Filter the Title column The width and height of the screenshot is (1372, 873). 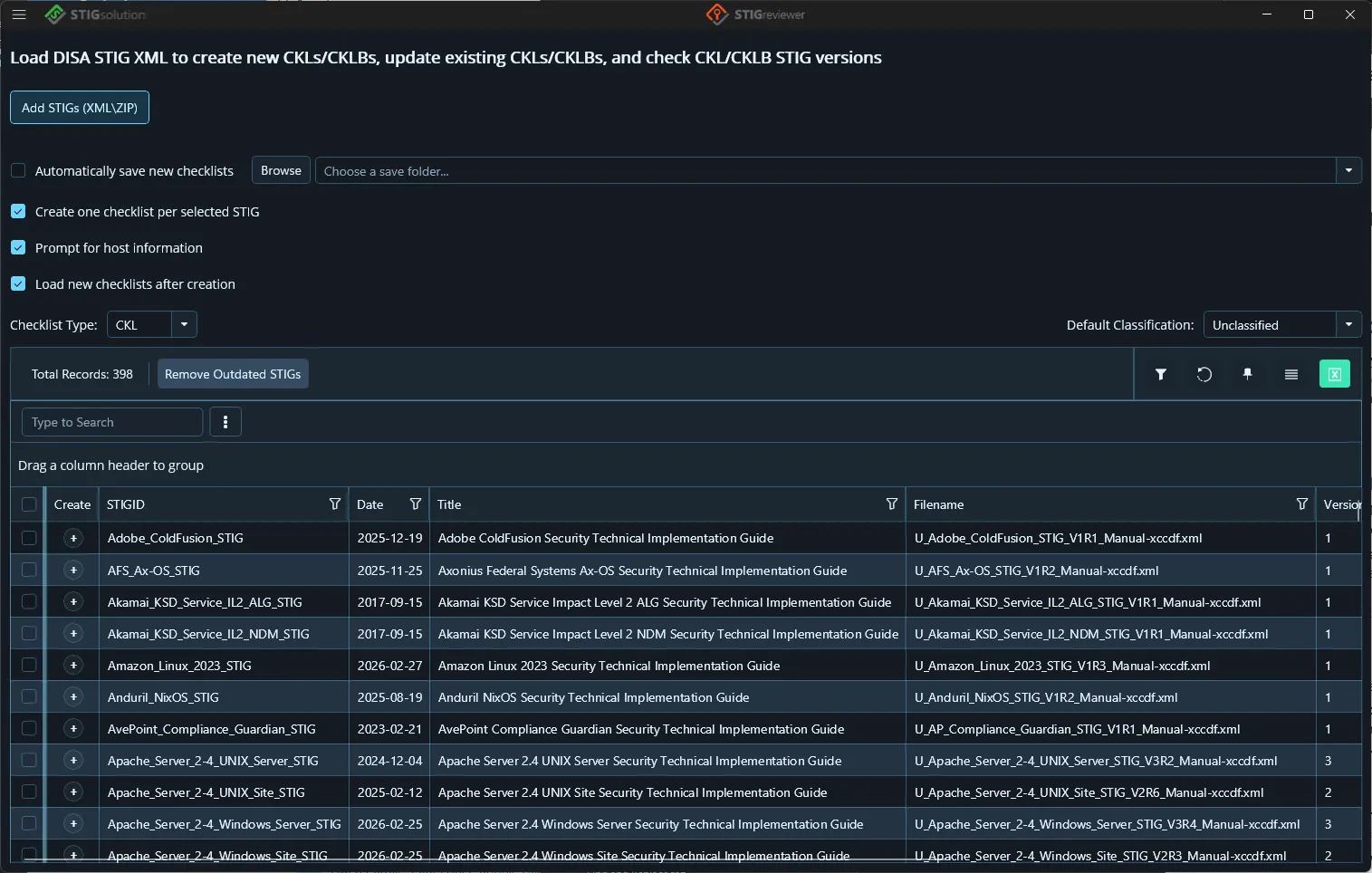(x=892, y=504)
